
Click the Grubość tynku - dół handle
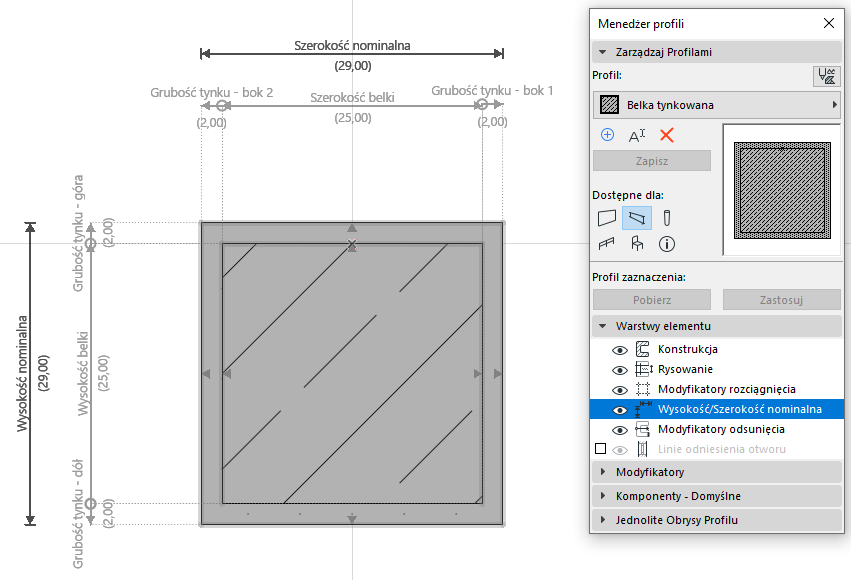click(x=91, y=504)
